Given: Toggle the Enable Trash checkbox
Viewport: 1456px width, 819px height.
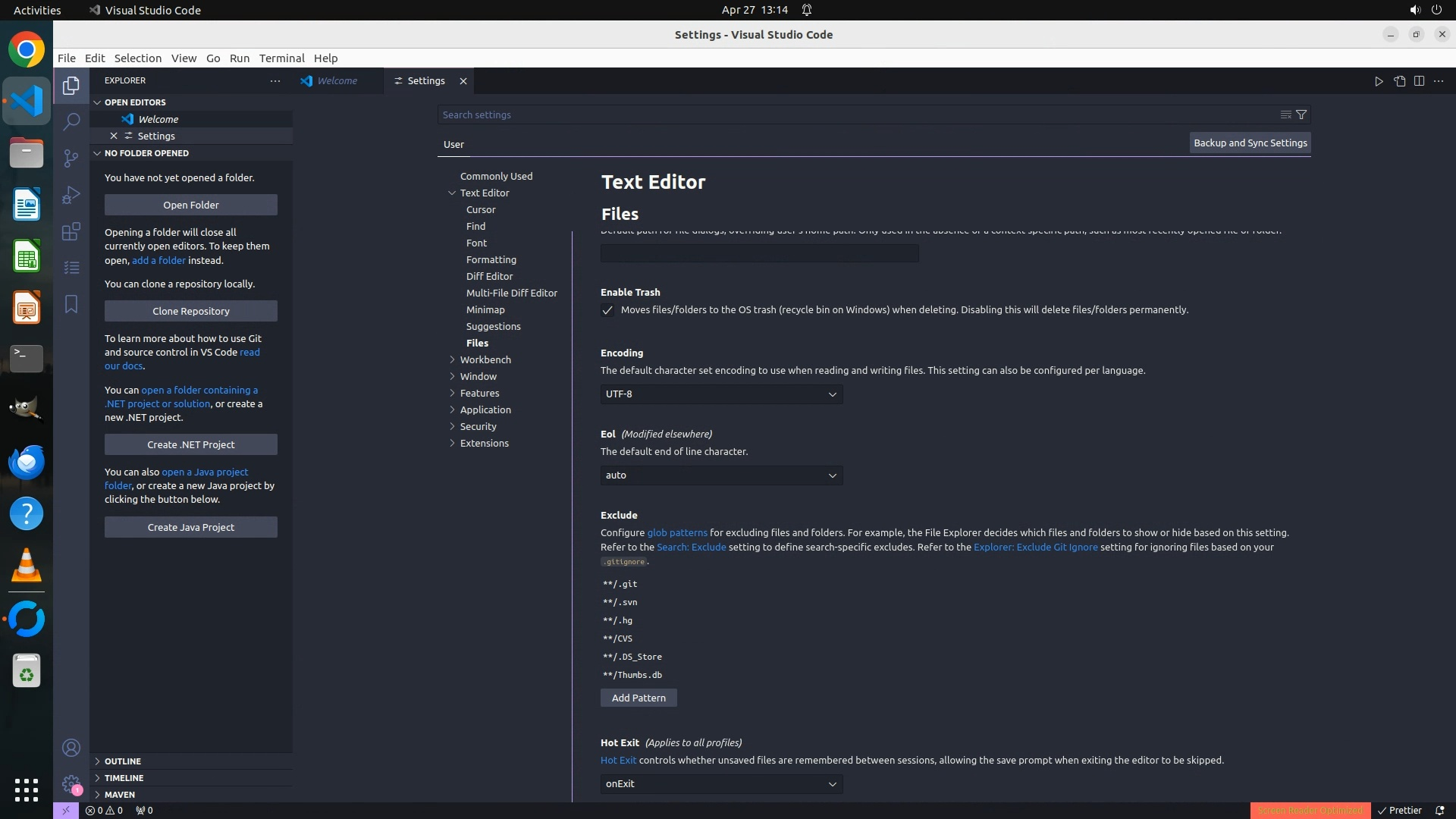Looking at the screenshot, I should (x=607, y=310).
